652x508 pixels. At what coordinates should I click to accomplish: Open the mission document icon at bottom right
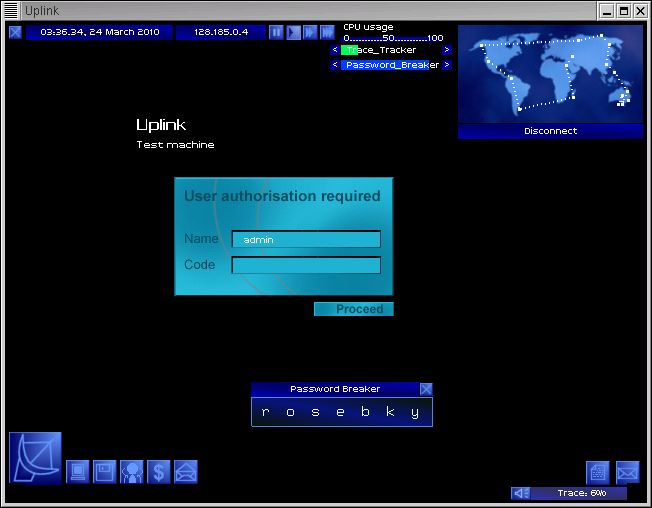tap(598, 473)
